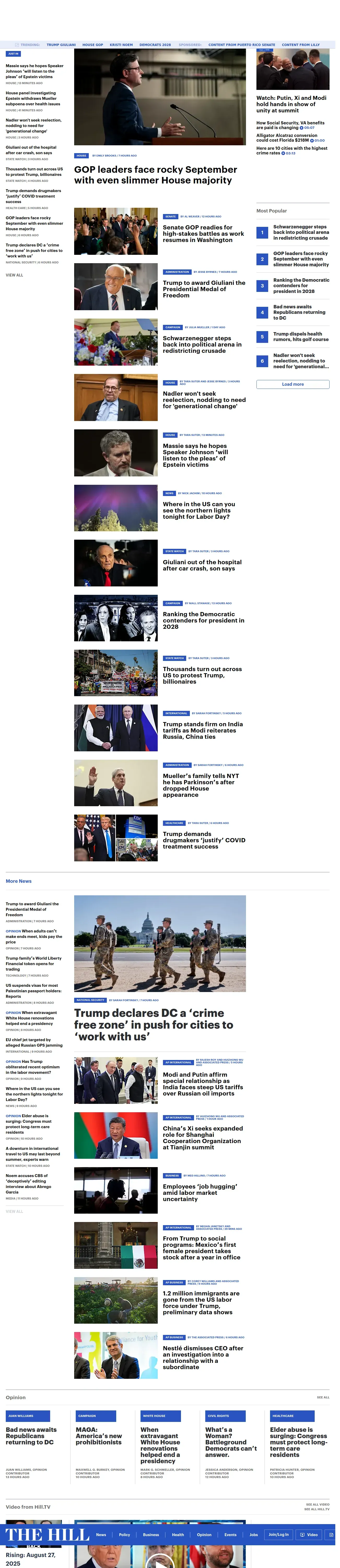Open Thousands turn out across US headline

[202, 675]
